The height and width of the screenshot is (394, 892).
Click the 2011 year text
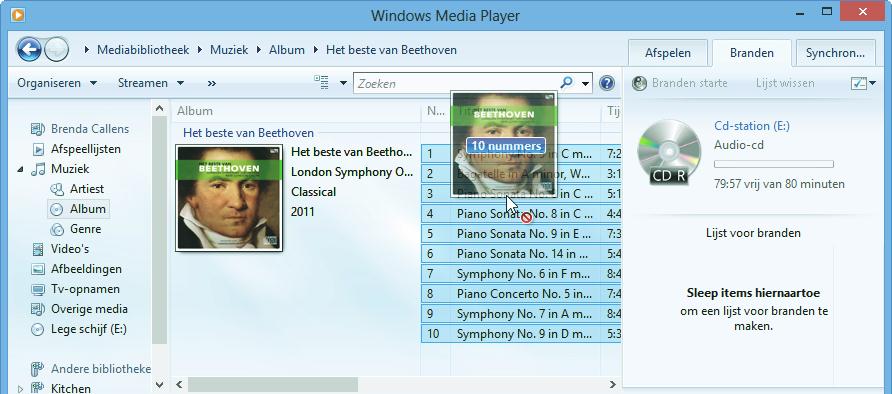(303, 212)
